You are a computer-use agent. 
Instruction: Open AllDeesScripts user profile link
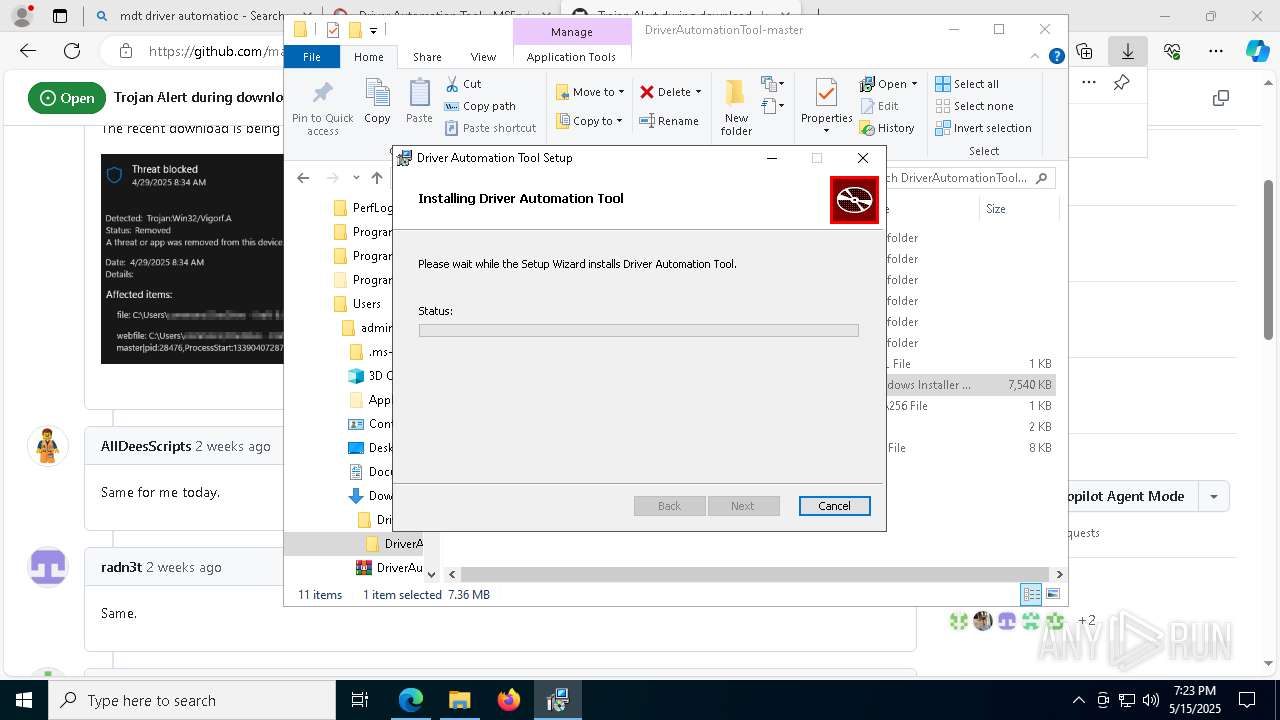[x=146, y=446]
